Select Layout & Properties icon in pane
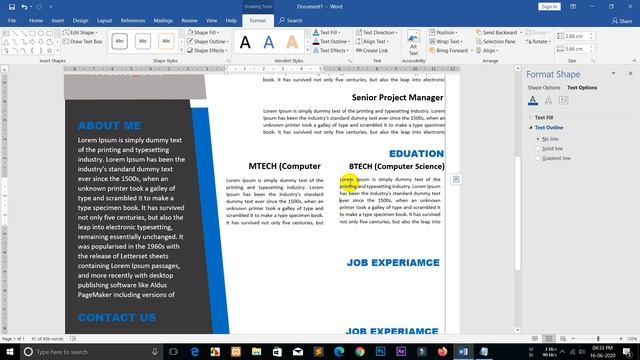 pos(564,100)
